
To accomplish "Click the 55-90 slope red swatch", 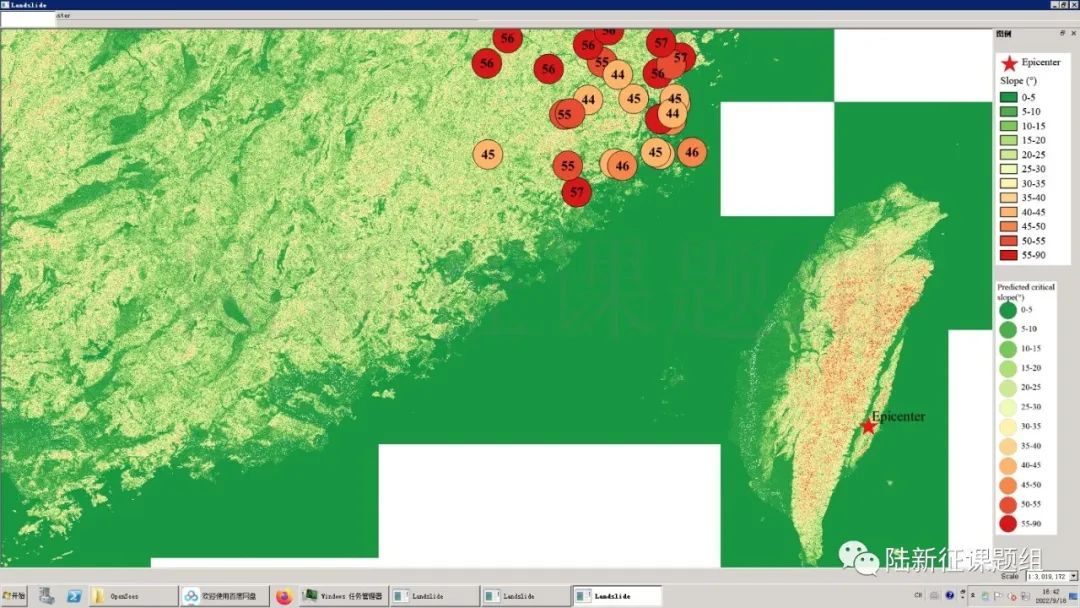I will point(1008,255).
